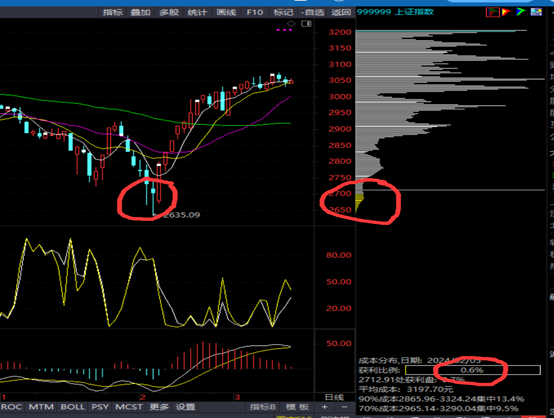Select the cost distribution chart icon
This screenshot has height=418, width=554.
pos(492,12)
